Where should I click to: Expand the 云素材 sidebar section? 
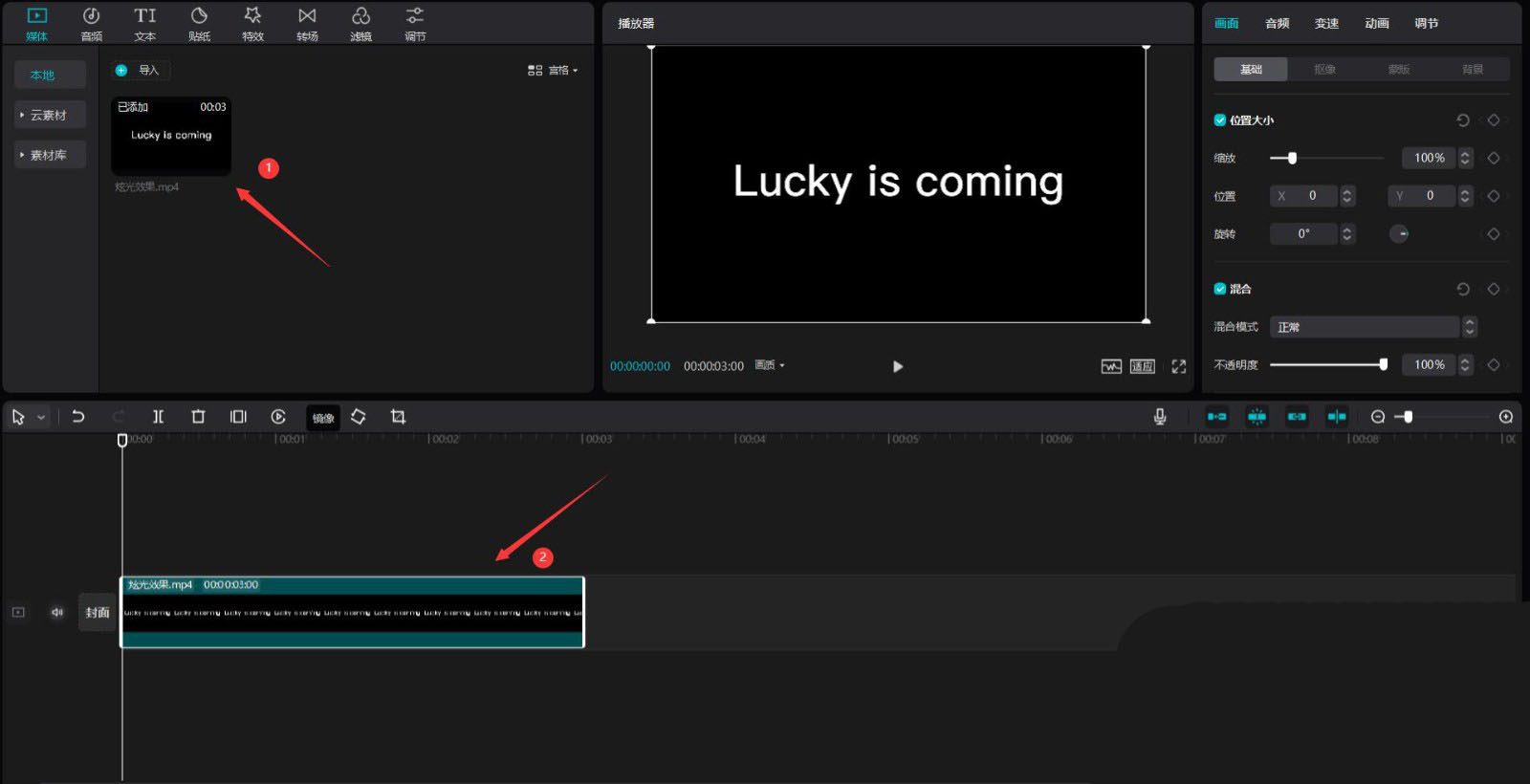49,115
